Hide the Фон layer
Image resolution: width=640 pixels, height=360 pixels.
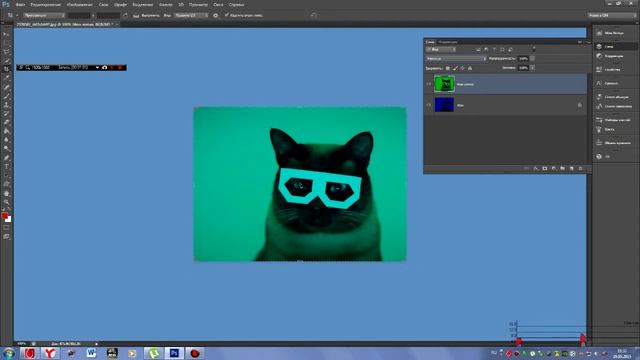pos(429,105)
